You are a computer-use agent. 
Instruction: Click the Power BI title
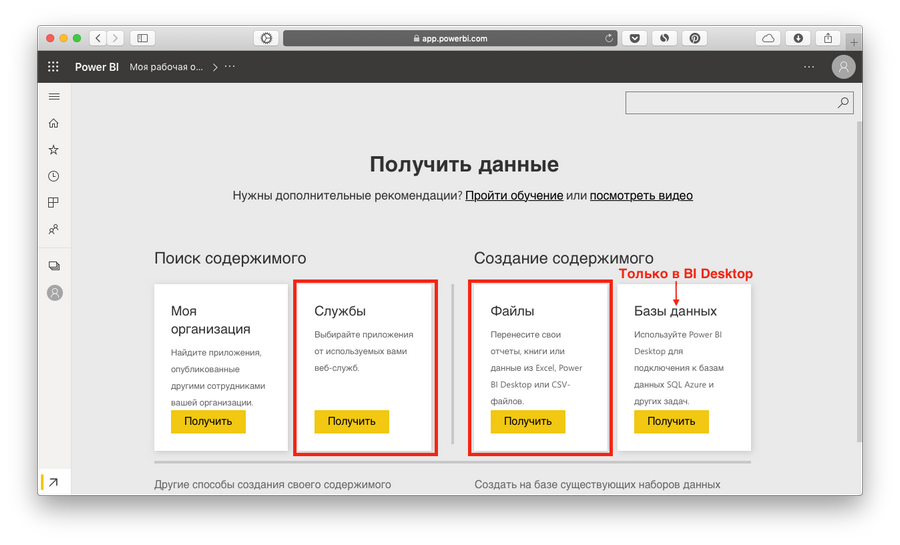96,67
